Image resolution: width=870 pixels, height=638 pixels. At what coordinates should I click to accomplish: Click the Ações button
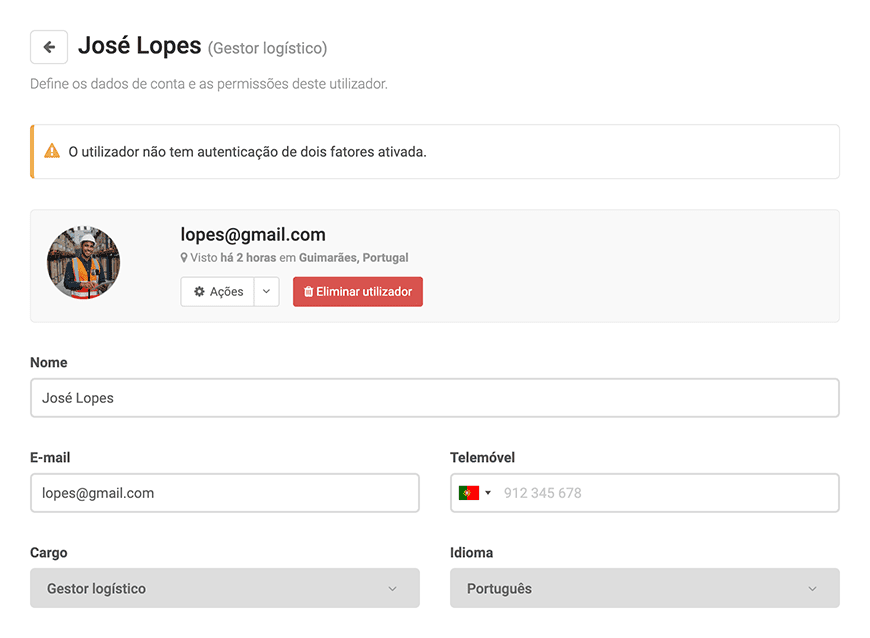click(218, 291)
